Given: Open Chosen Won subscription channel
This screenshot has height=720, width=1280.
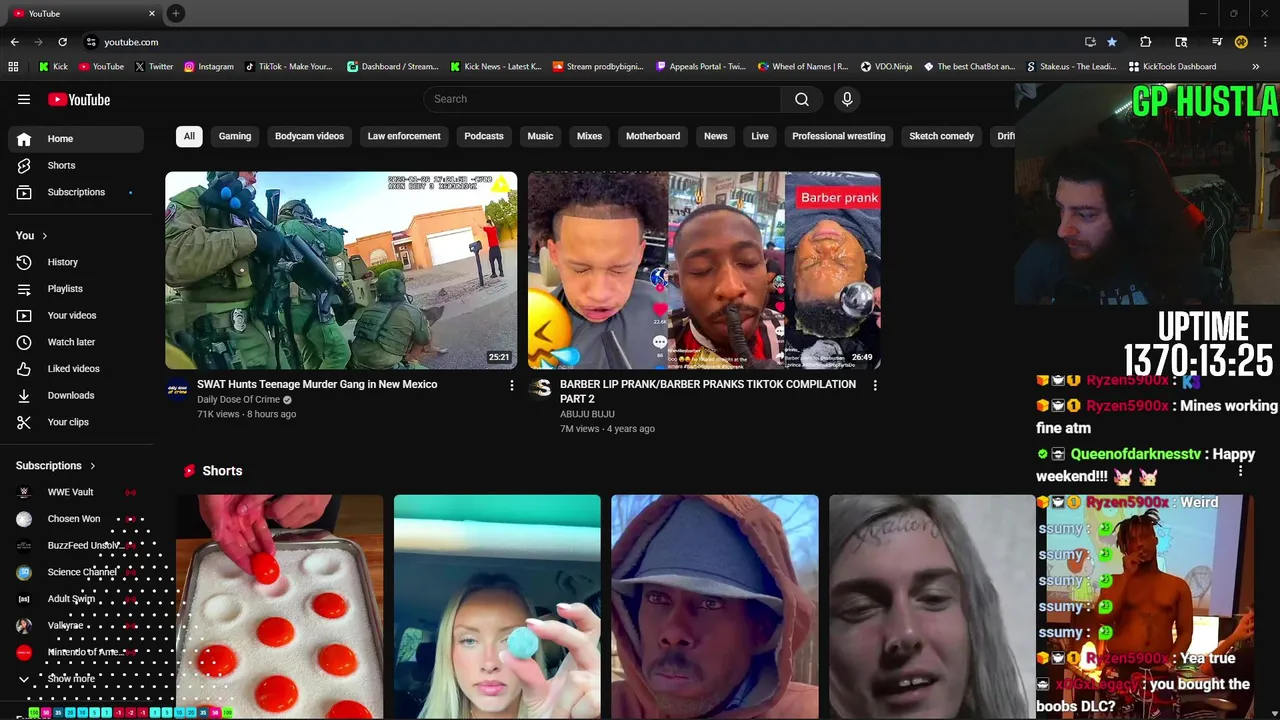Looking at the screenshot, I should tap(76, 519).
